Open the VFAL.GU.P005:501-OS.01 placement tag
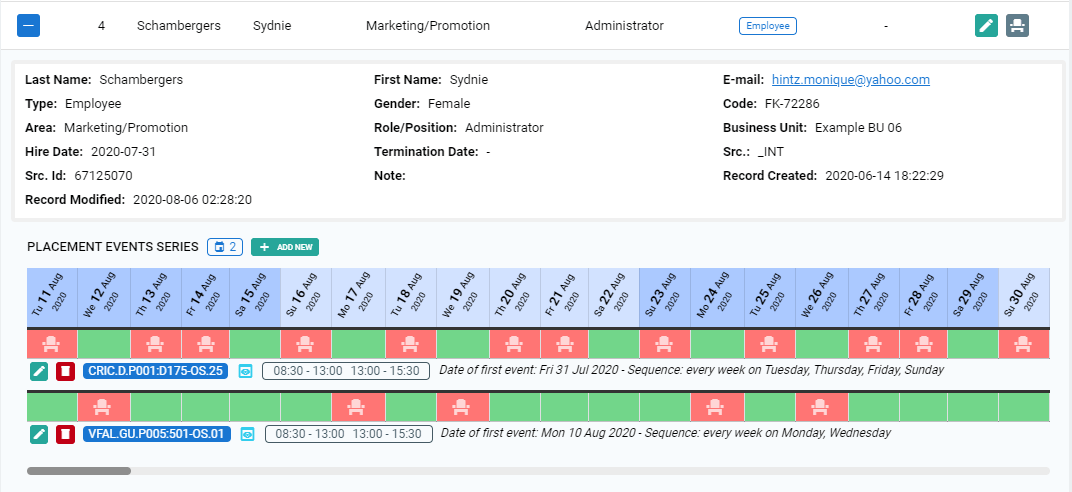 pyautogui.click(x=157, y=434)
